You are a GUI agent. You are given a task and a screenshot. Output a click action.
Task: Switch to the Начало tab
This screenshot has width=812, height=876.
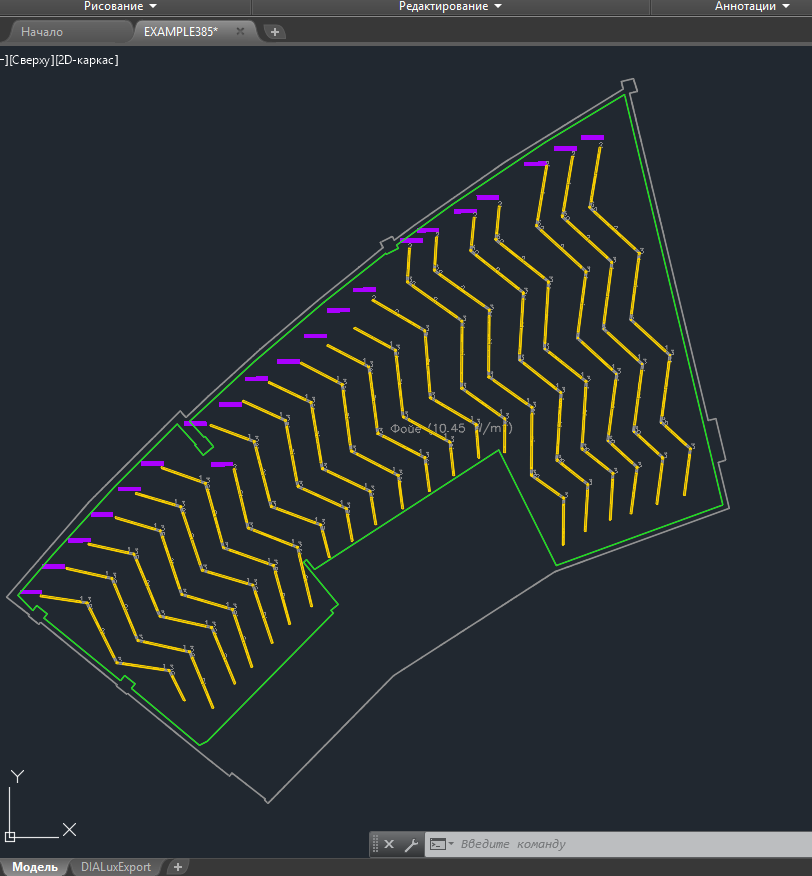tap(42, 32)
